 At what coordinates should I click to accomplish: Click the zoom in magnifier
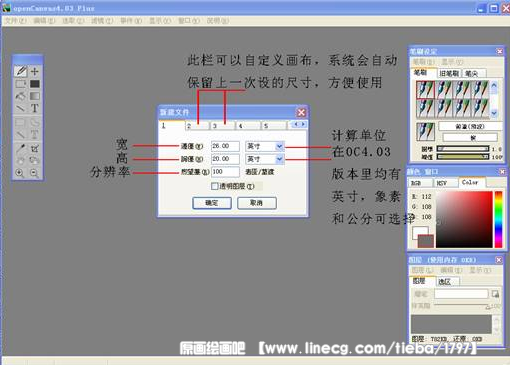(20, 173)
